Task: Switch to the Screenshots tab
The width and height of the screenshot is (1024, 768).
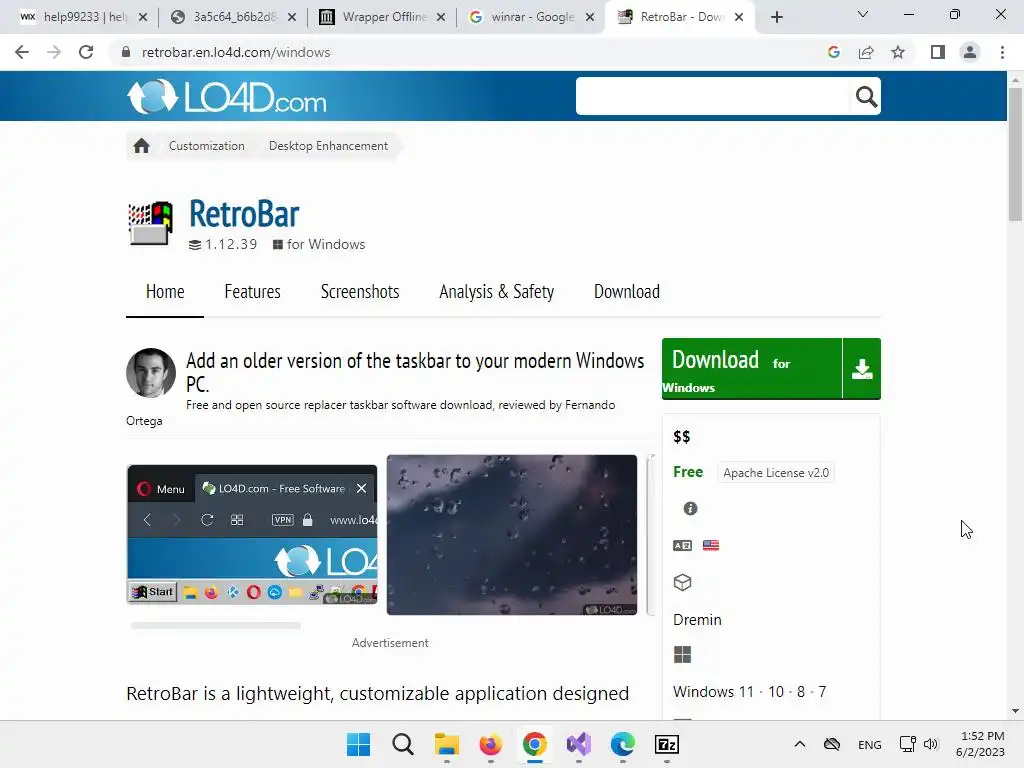Action: point(360,291)
